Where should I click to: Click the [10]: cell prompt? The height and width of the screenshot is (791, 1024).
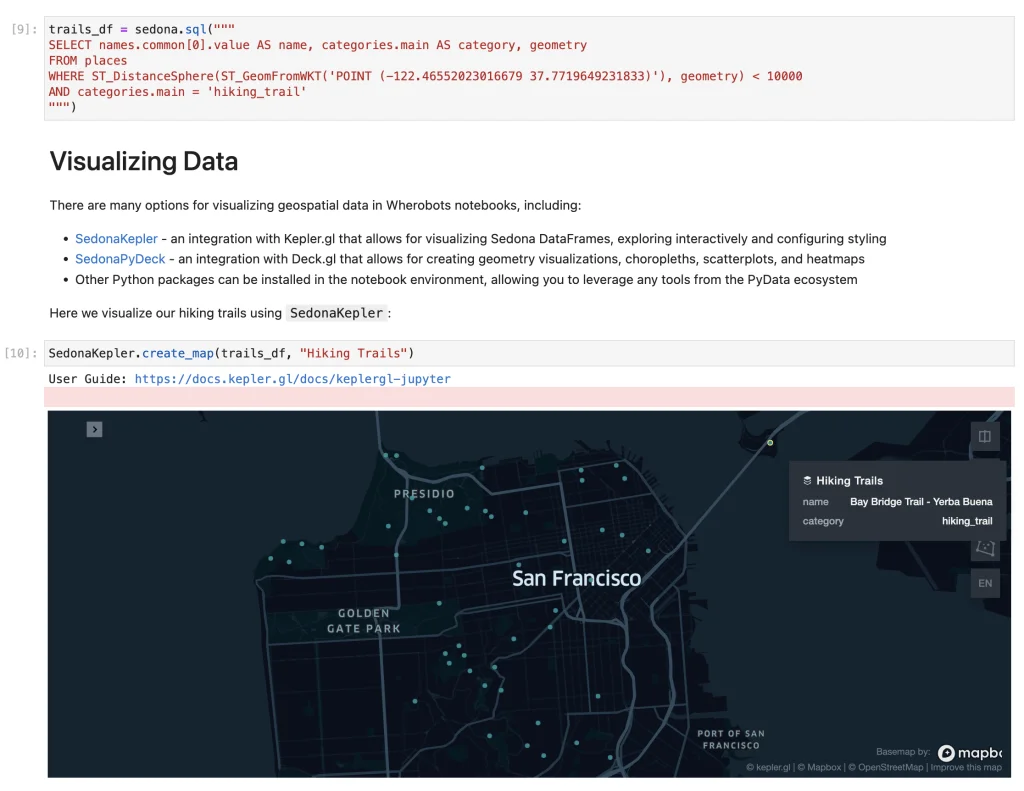(21, 353)
